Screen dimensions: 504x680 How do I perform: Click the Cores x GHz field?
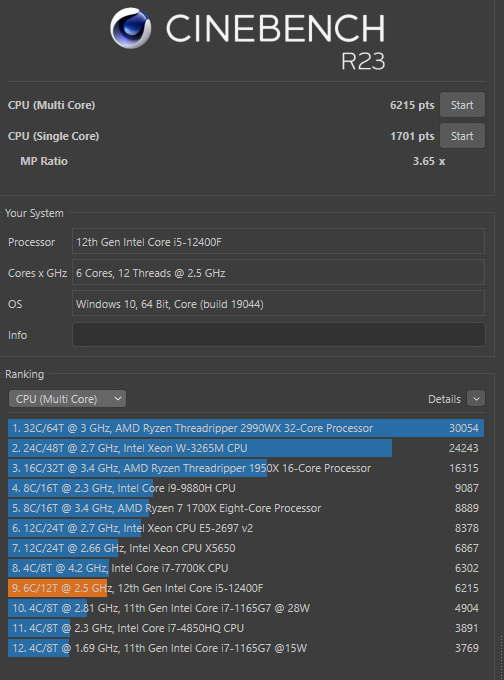278,272
